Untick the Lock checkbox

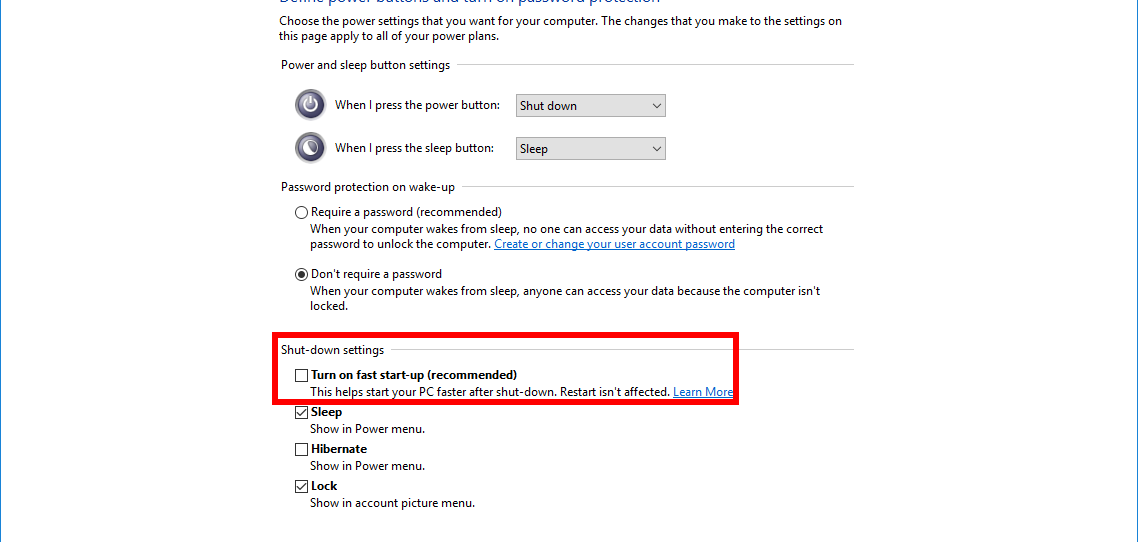301,486
